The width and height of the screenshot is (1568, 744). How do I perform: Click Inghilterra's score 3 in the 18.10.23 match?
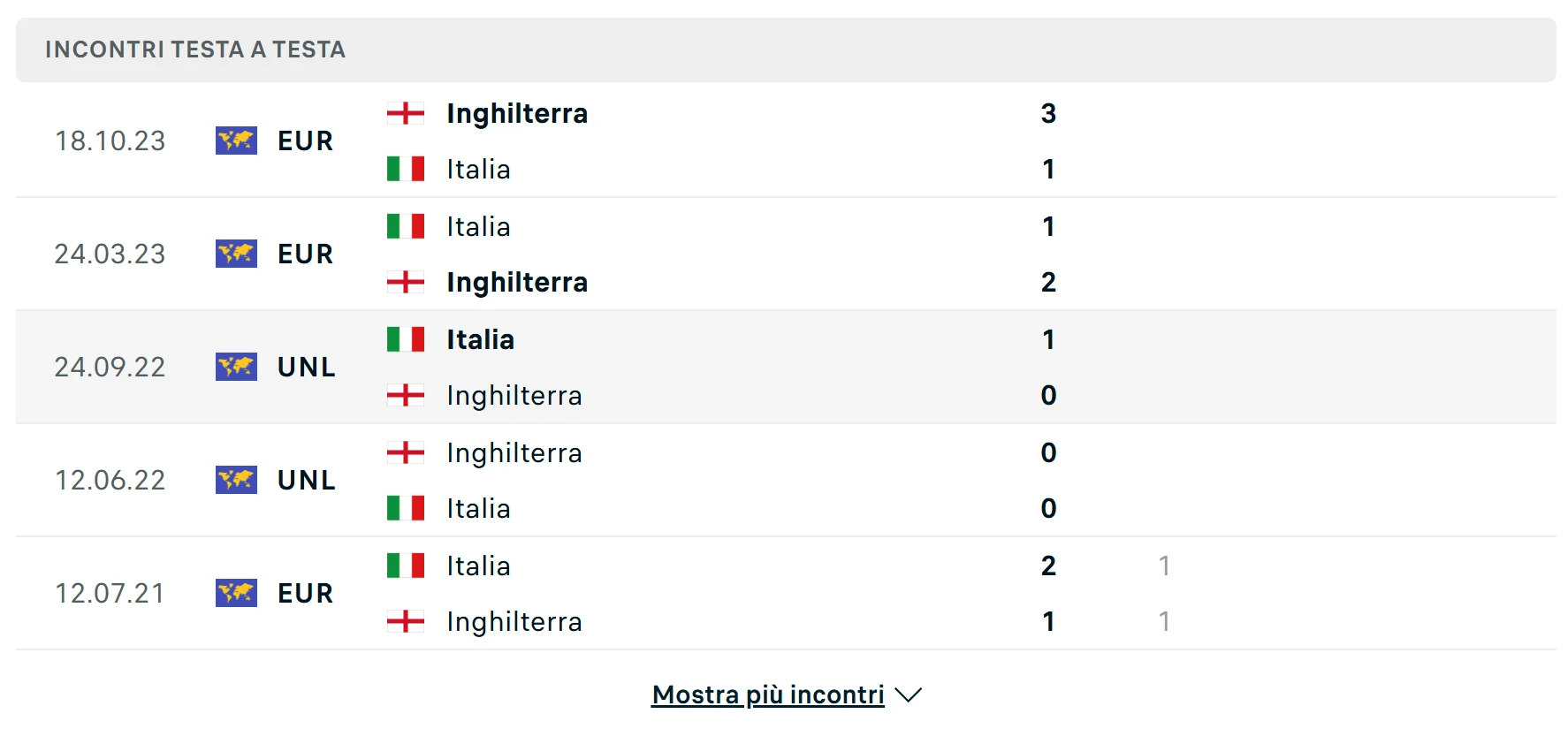pos(1048,113)
